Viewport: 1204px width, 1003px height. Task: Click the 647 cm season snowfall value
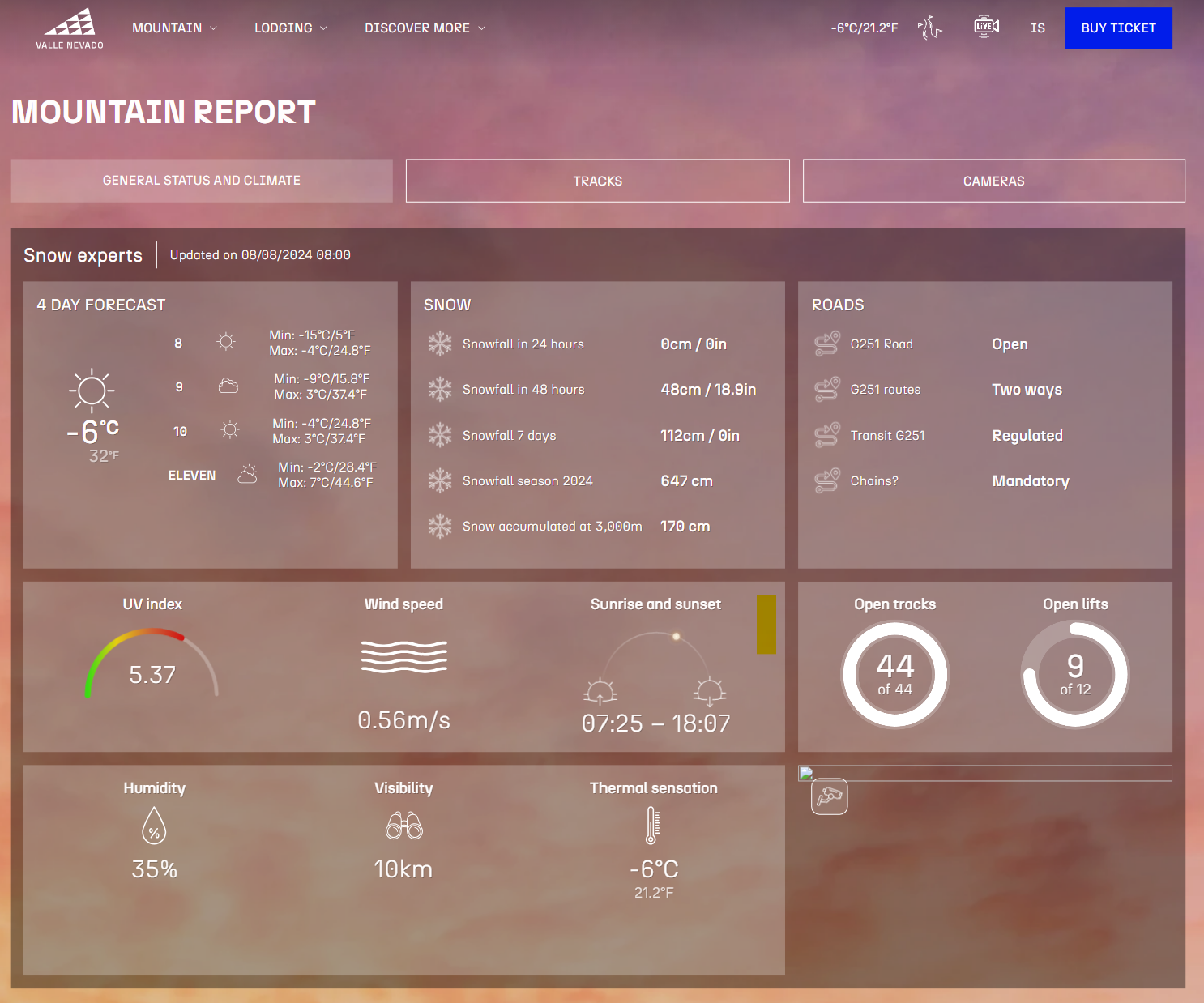pos(686,480)
